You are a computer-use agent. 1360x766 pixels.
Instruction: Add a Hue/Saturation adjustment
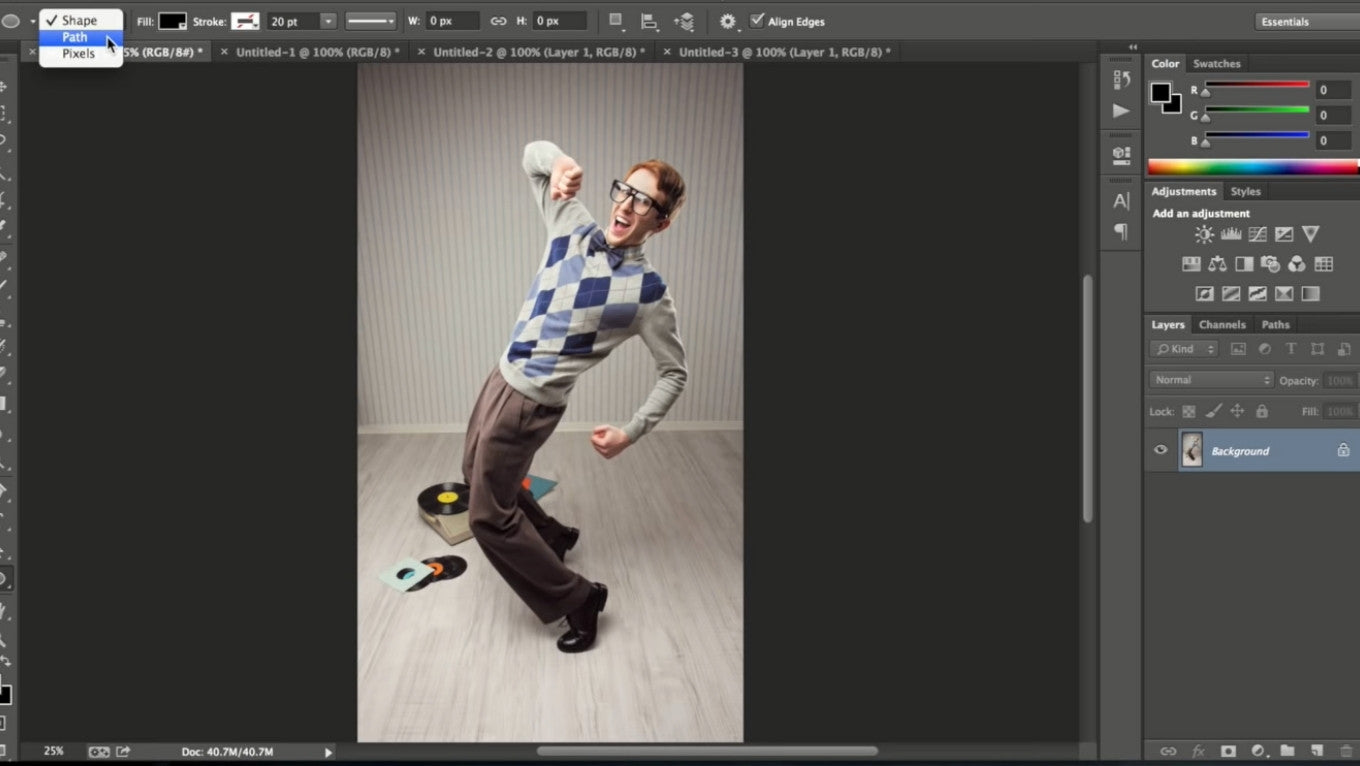[x=1191, y=264]
